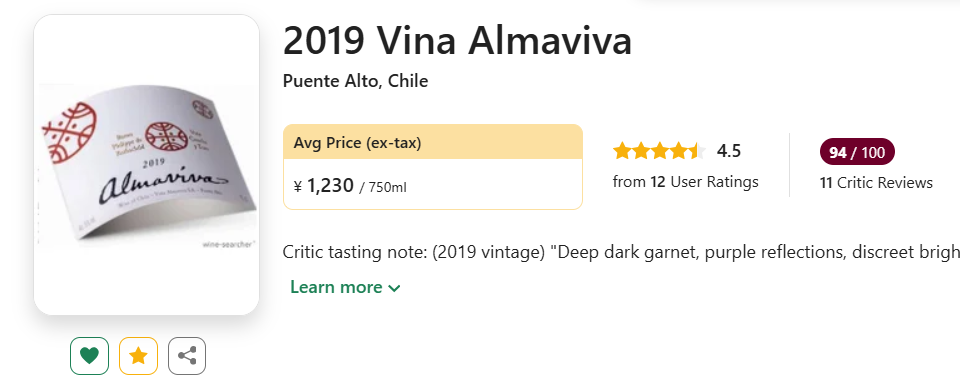Open the 11 Critic Reviews link
The image size is (960, 384).
876,183
